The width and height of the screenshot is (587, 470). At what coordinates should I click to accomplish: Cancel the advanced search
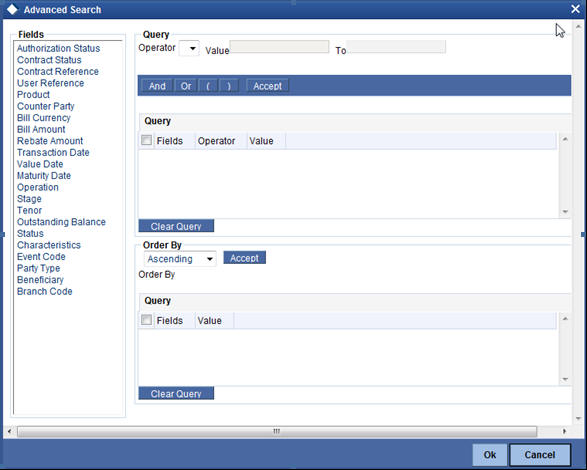(x=540, y=455)
